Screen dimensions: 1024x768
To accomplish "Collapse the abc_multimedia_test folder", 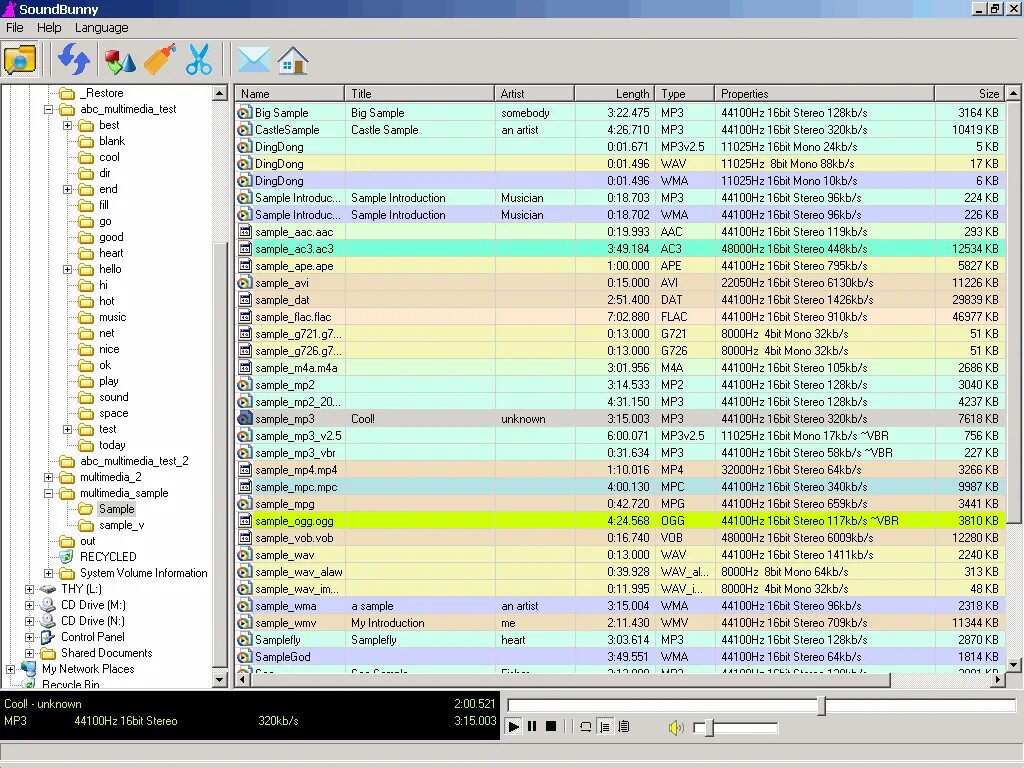I will [48, 109].
